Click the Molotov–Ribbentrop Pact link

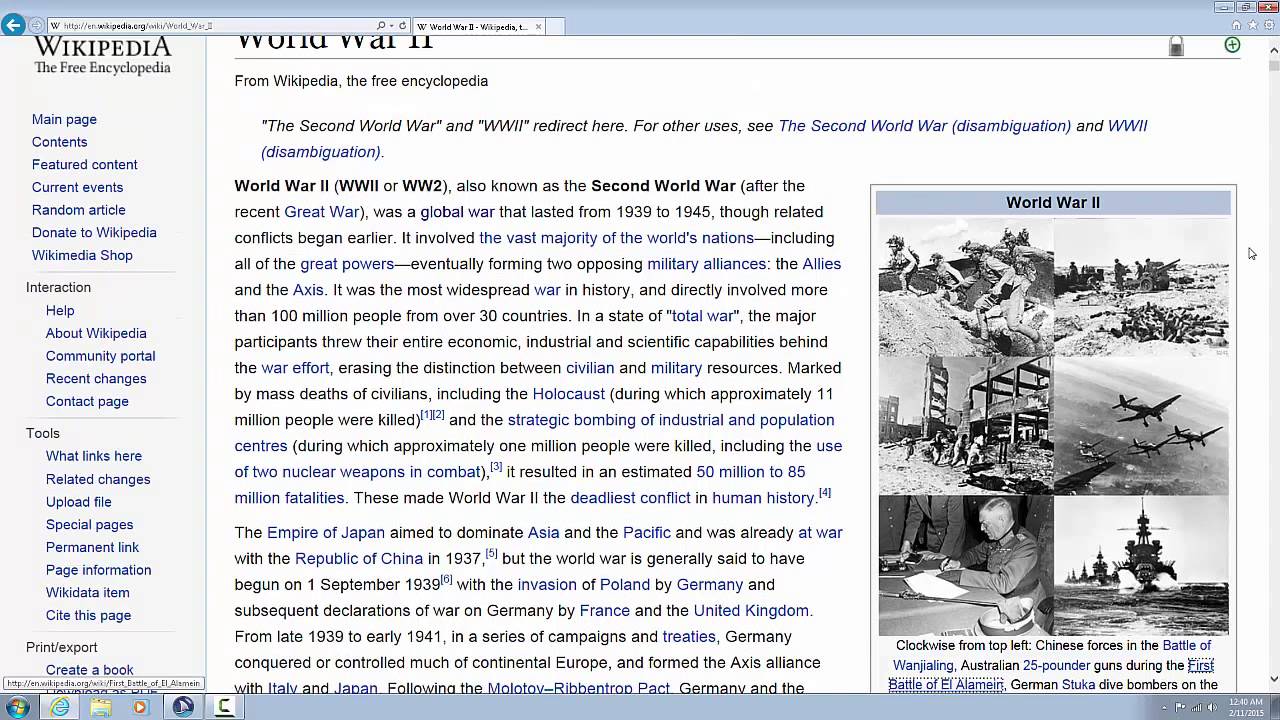[578, 689]
